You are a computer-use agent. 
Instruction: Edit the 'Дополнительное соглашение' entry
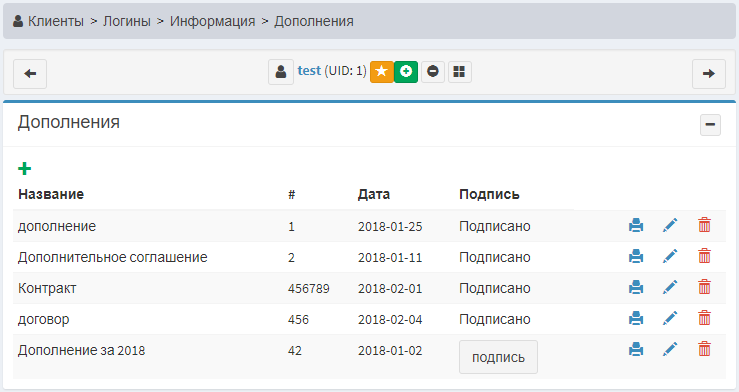point(670,256)
